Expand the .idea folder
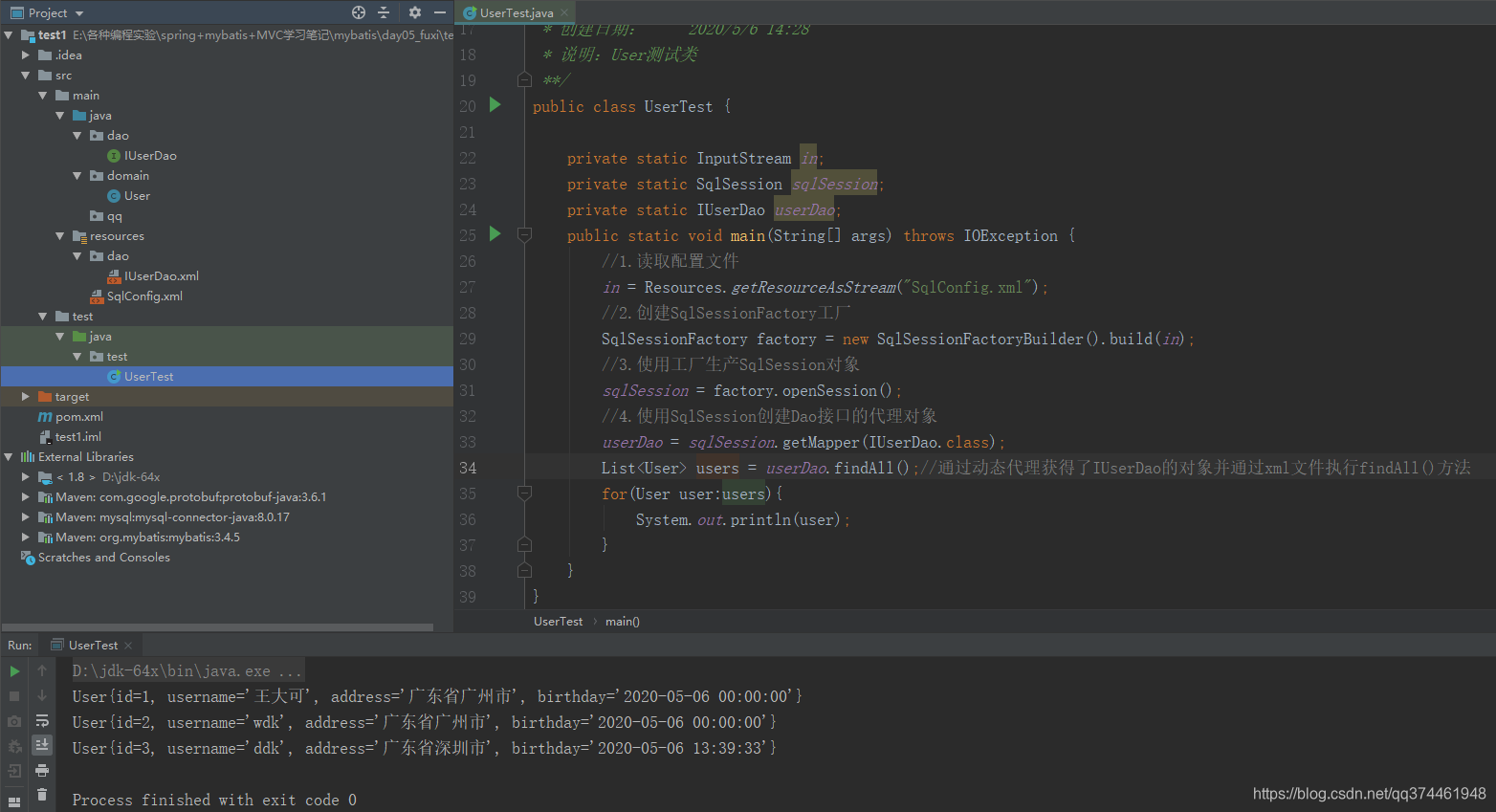1496x812 pixels. coord(26,55)
